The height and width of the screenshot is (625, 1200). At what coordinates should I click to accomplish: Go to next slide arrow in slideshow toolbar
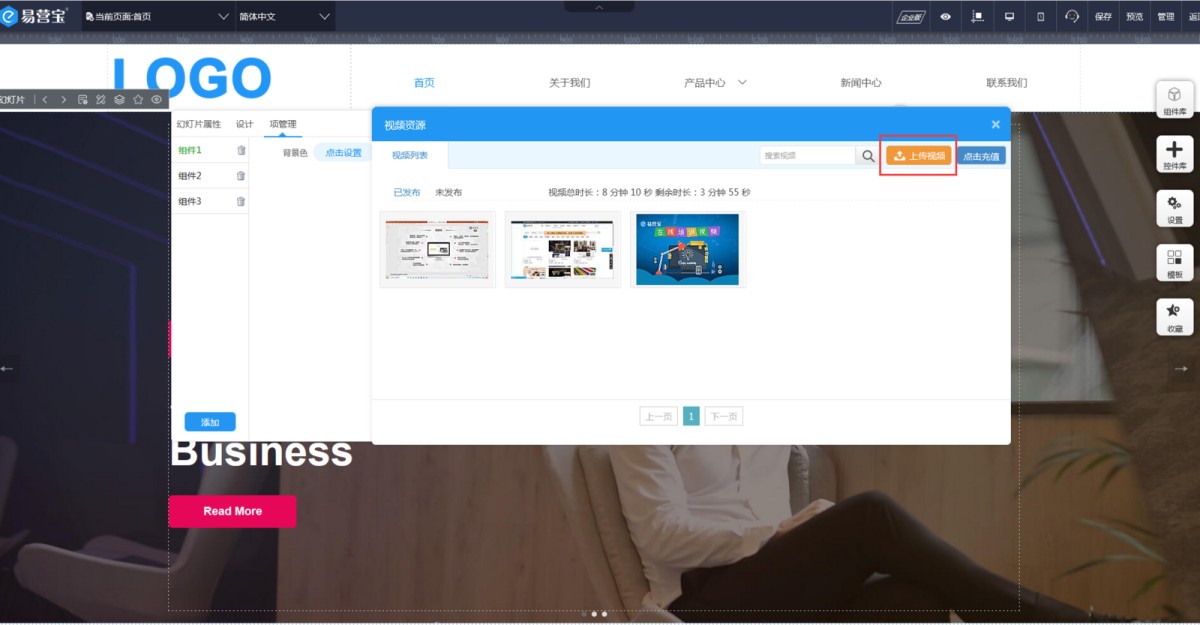click(64, 99)
